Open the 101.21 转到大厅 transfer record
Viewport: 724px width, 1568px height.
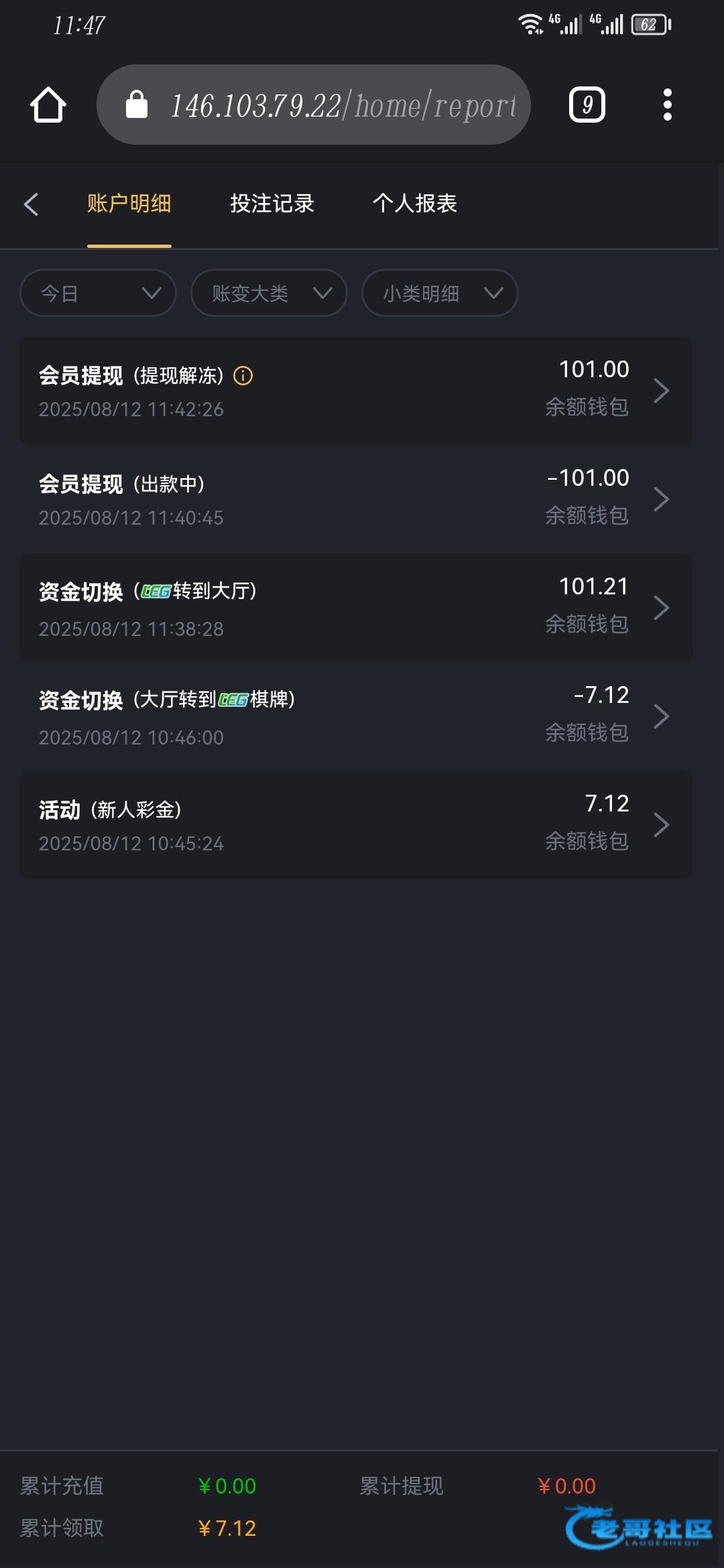click(x=335, y=608)
